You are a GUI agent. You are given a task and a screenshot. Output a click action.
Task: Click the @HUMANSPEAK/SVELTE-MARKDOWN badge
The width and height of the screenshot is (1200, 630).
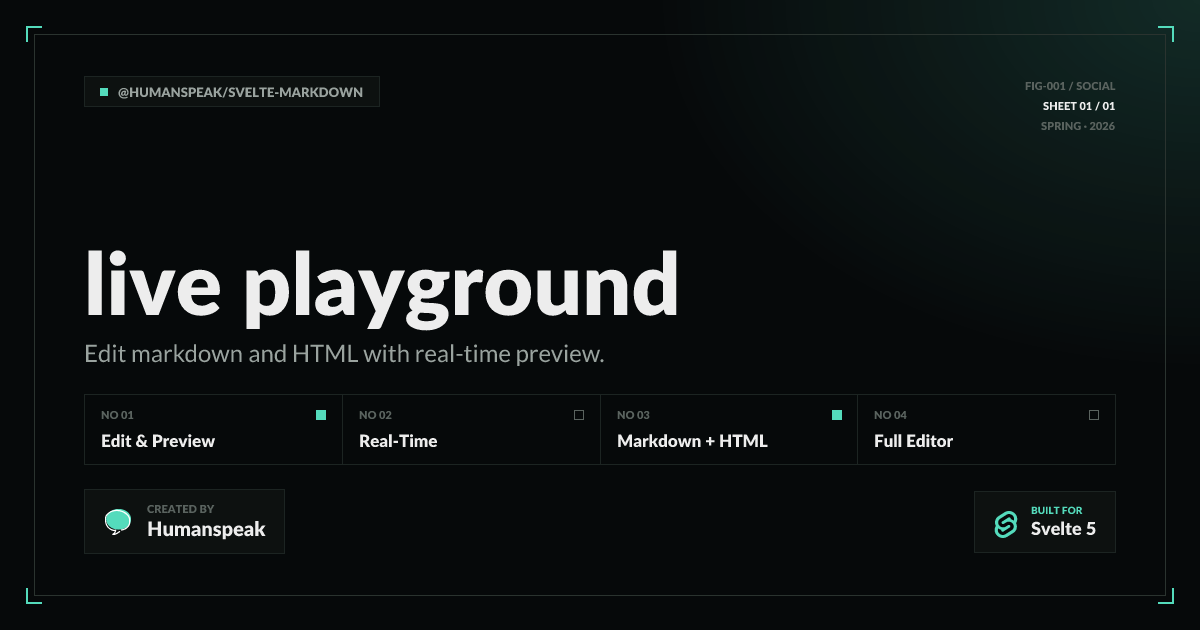tap(232, 92)
